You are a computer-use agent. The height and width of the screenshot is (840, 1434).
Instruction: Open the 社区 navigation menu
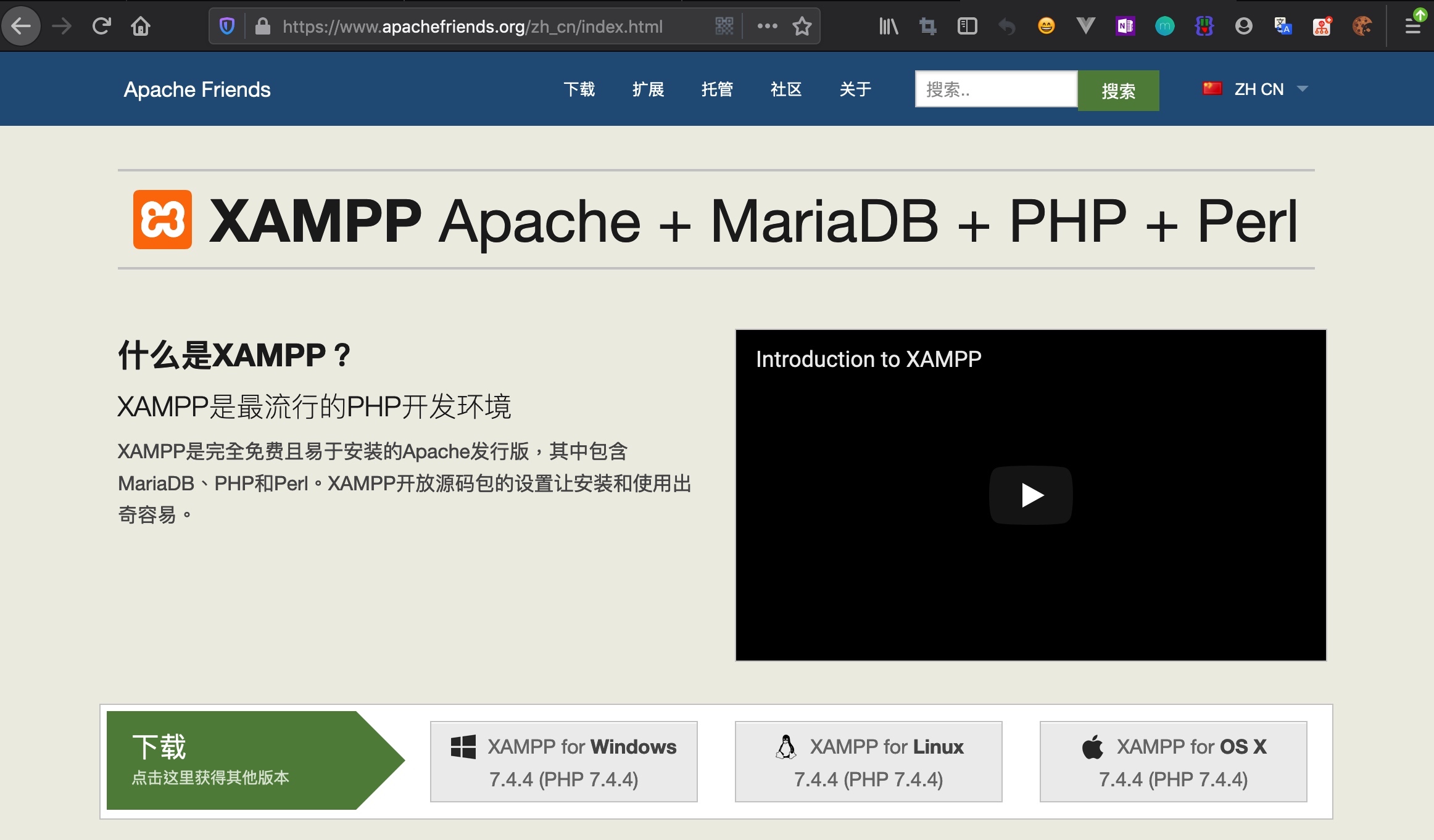pyautogui.click(x=786, y=89)
